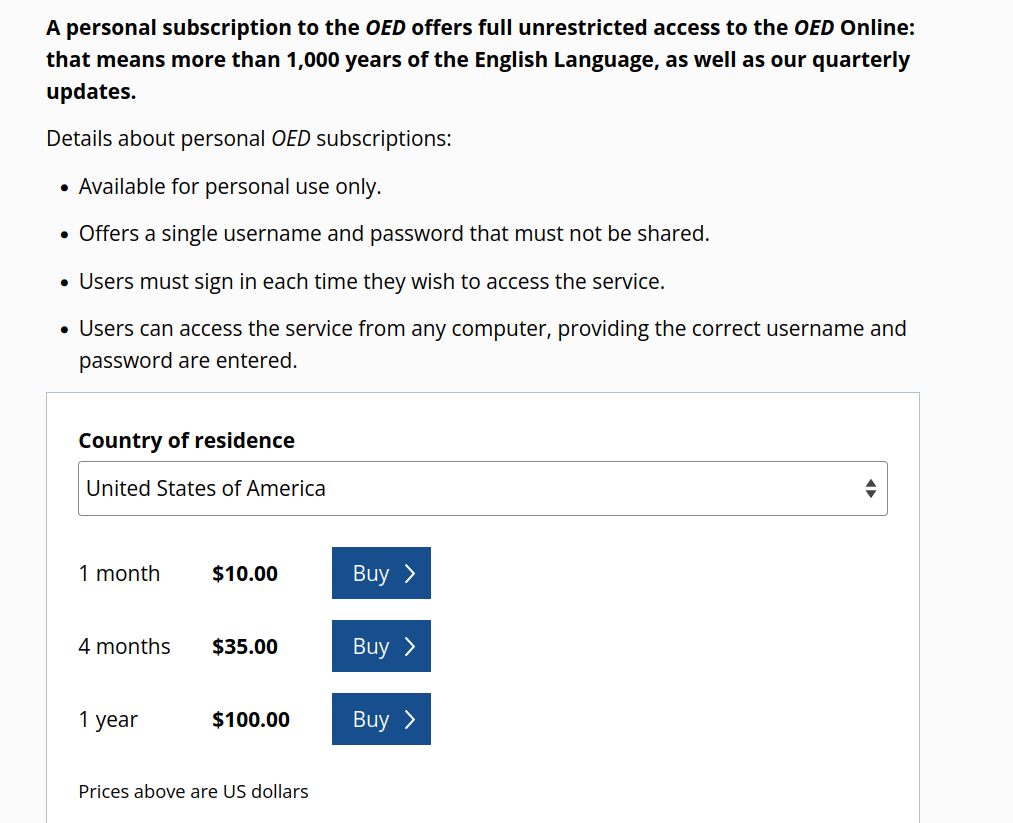Select the selected United States of America value
The height and width of the screenshot is (823, 1013).
tap(206, 489)
